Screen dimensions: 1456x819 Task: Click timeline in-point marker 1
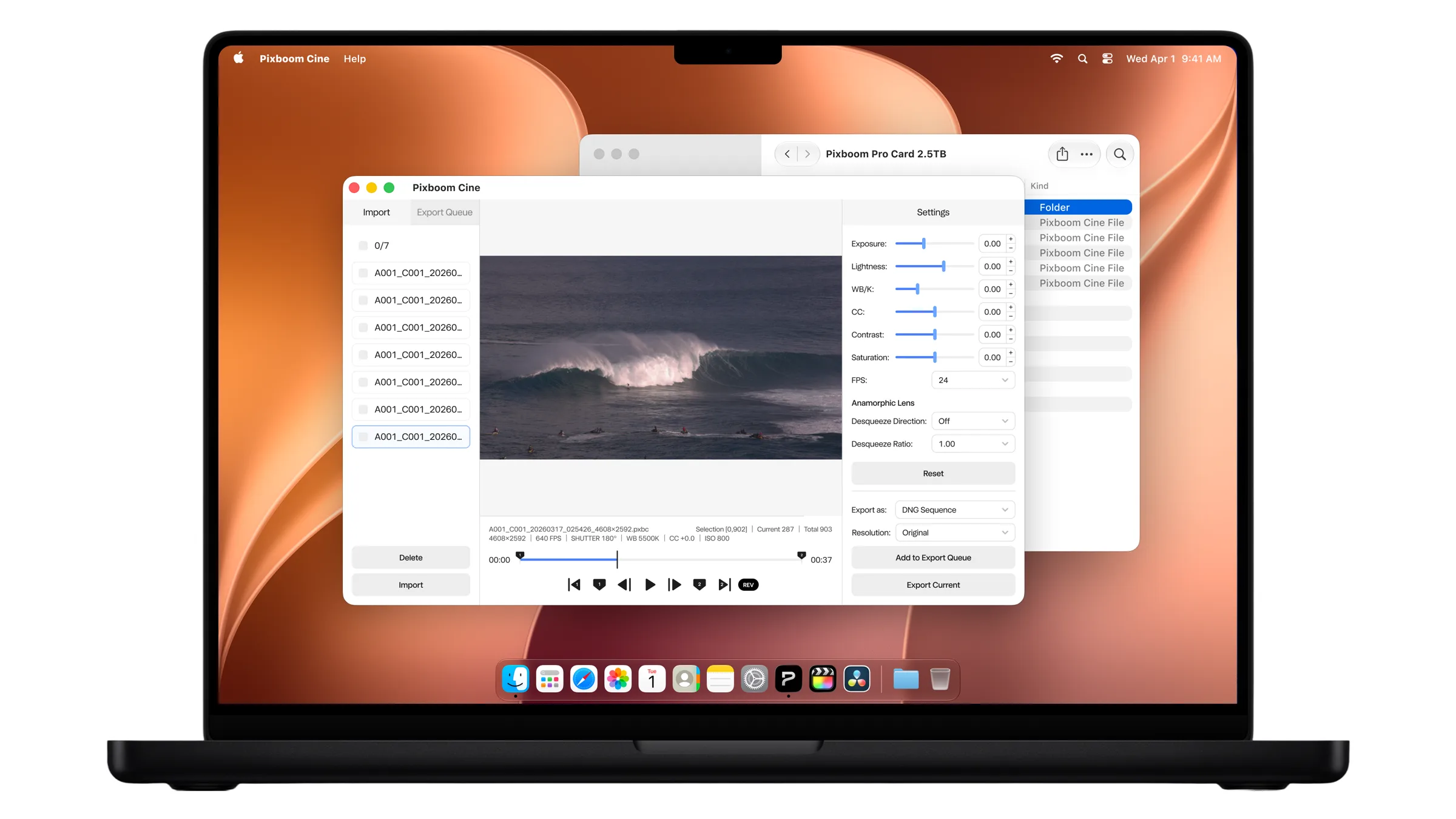pos(520,555)
